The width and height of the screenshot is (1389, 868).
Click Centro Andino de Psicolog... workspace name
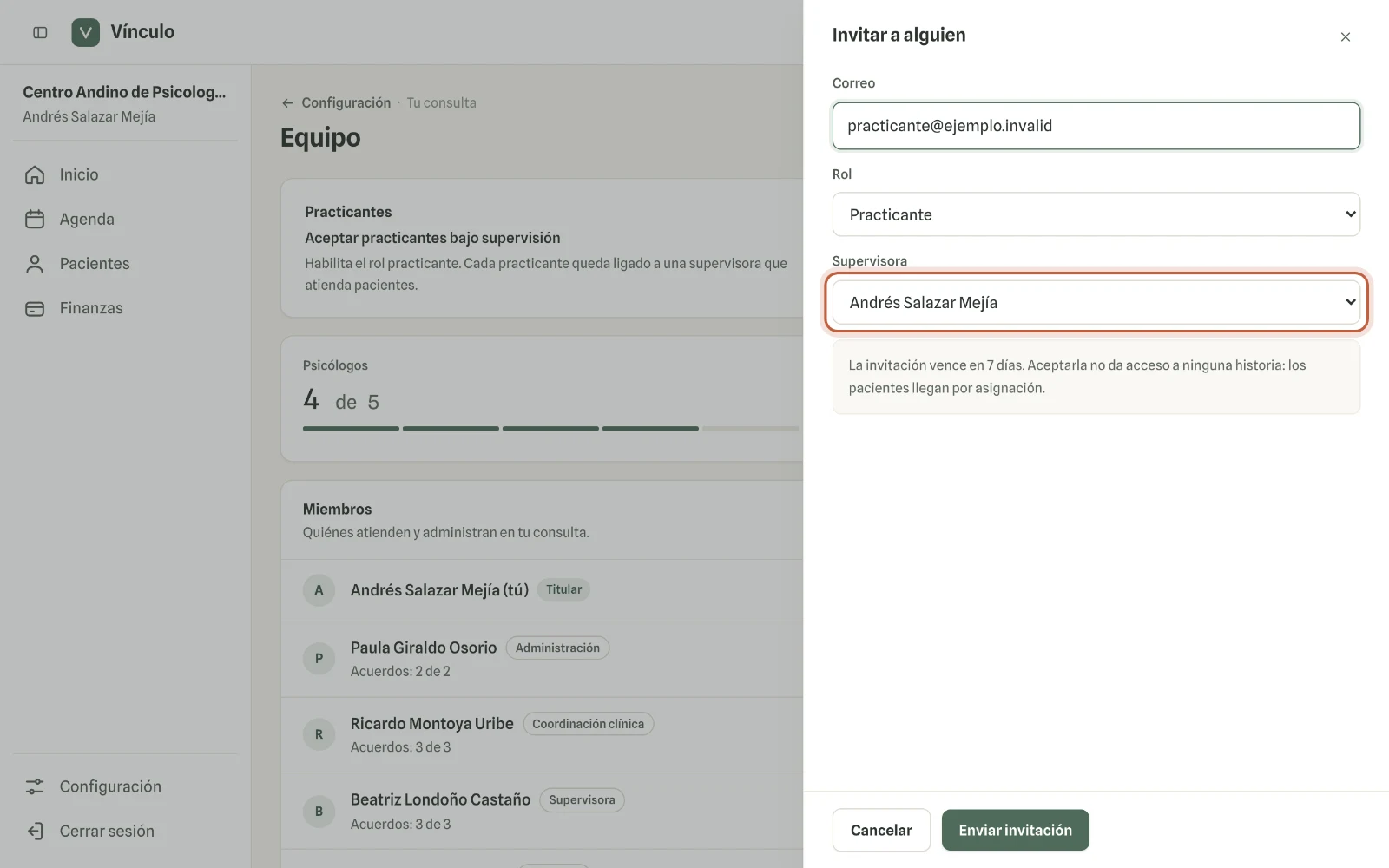(x=124, y=92)
